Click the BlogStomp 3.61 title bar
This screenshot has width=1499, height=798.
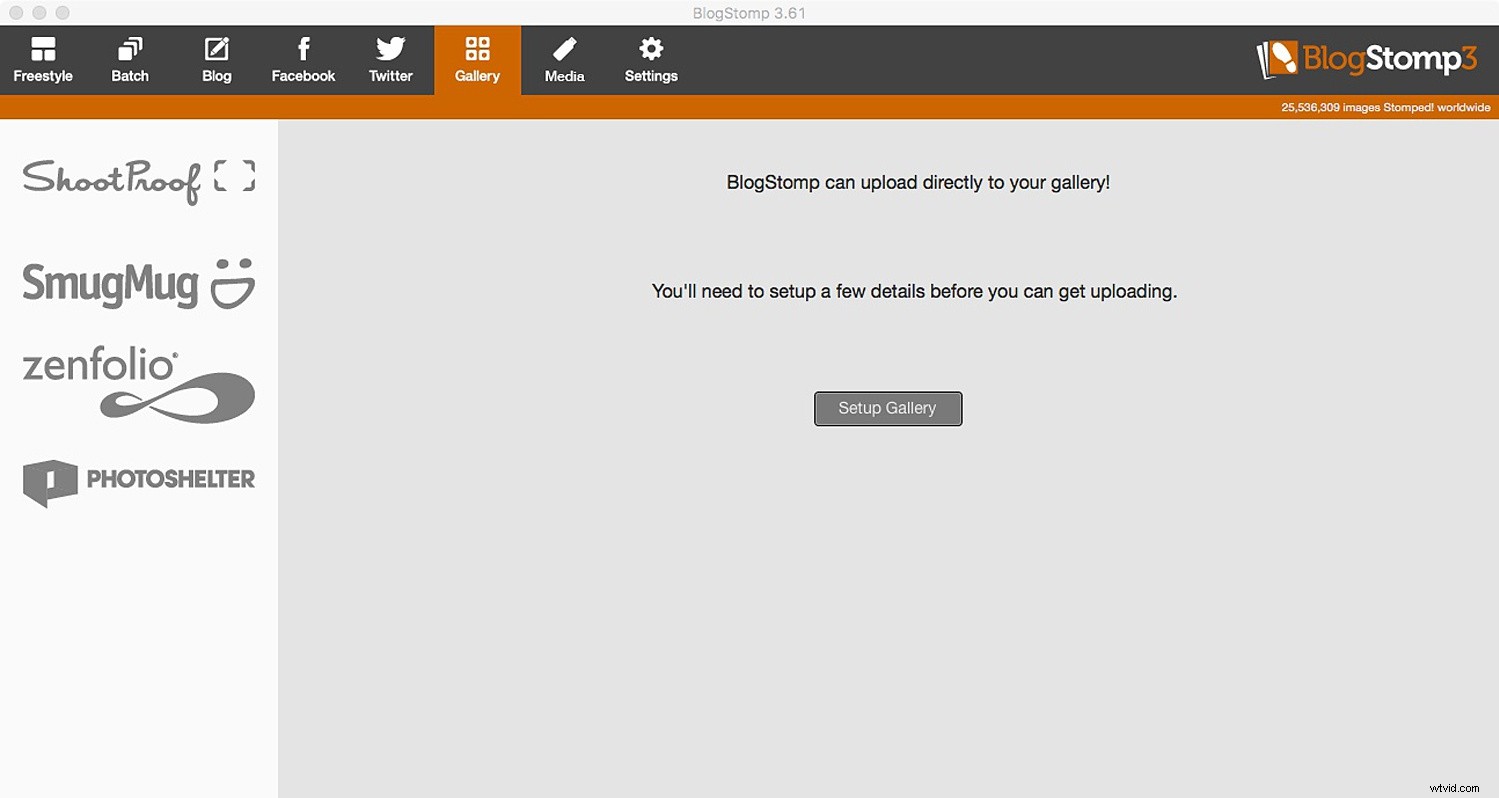point(748,13)
